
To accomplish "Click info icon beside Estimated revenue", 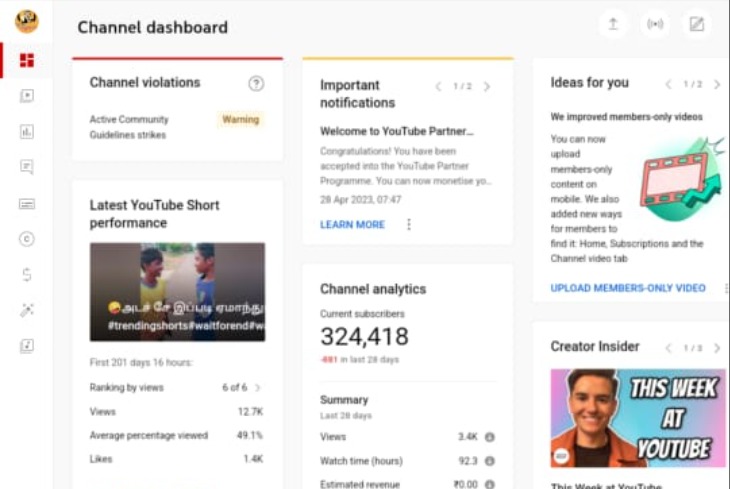I will [489, 484].
